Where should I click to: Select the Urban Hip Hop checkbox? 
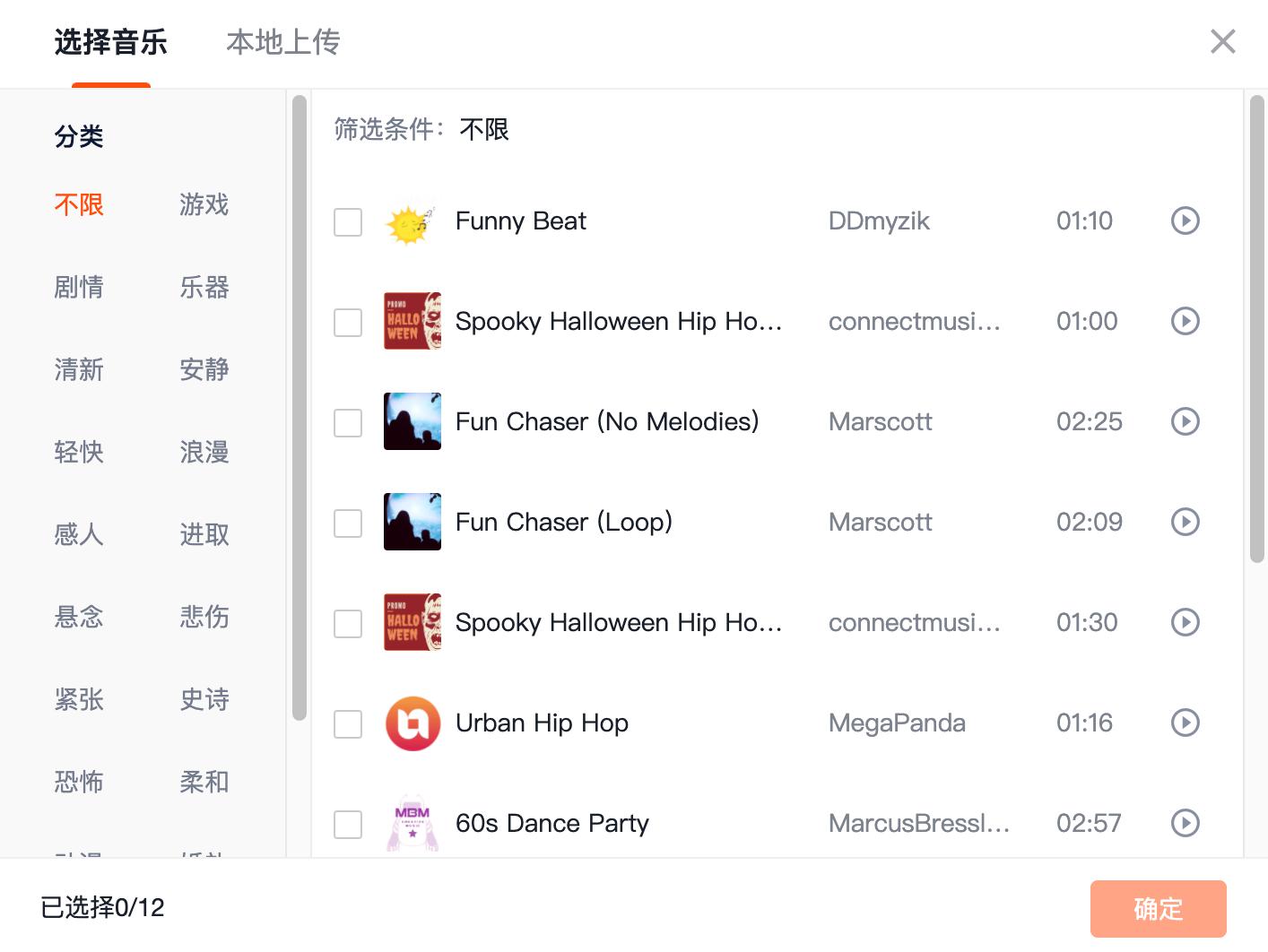pos(348,724)
